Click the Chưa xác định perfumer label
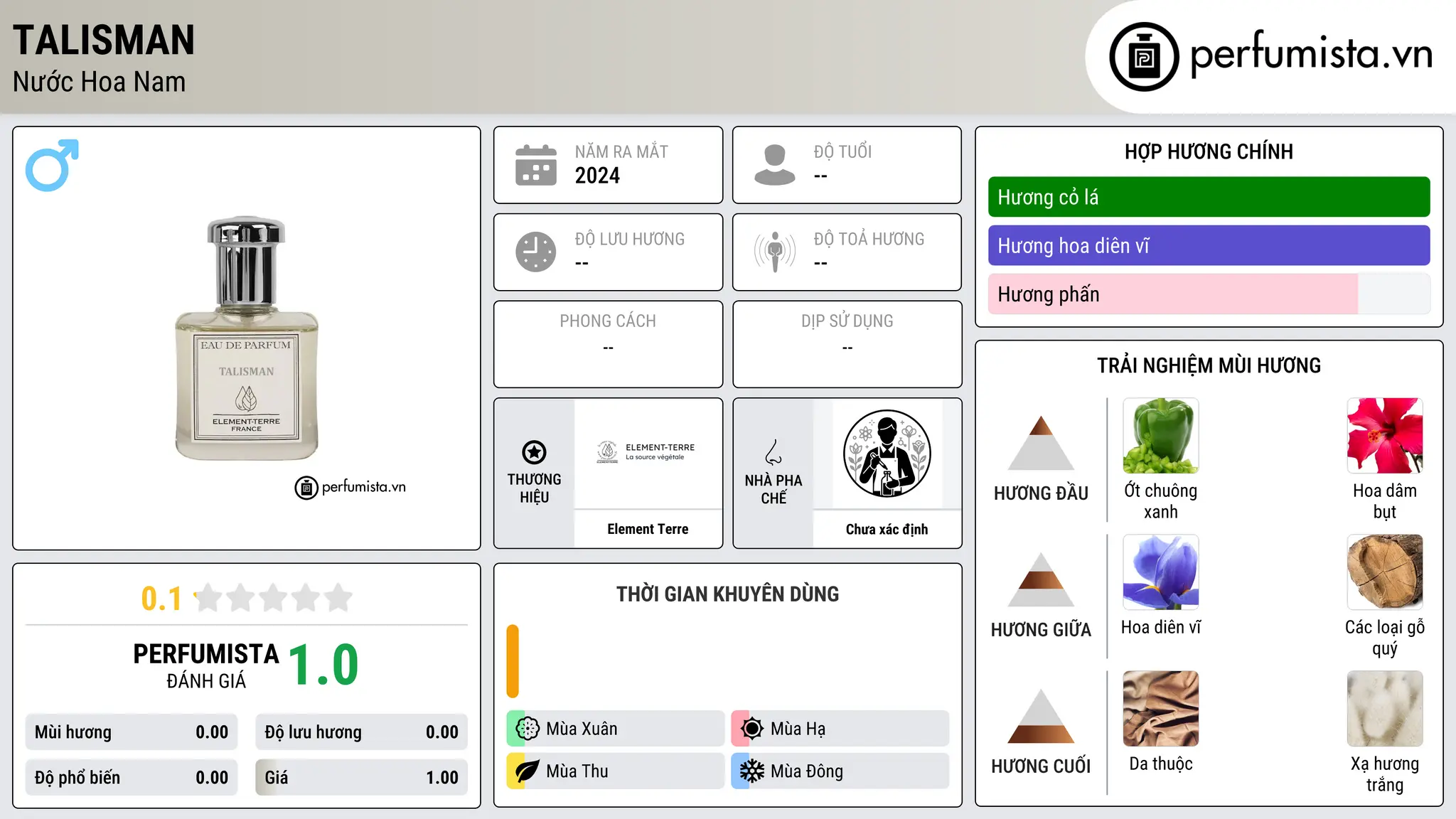Viewport: 1456px width, 819px height. pos(887,529)
